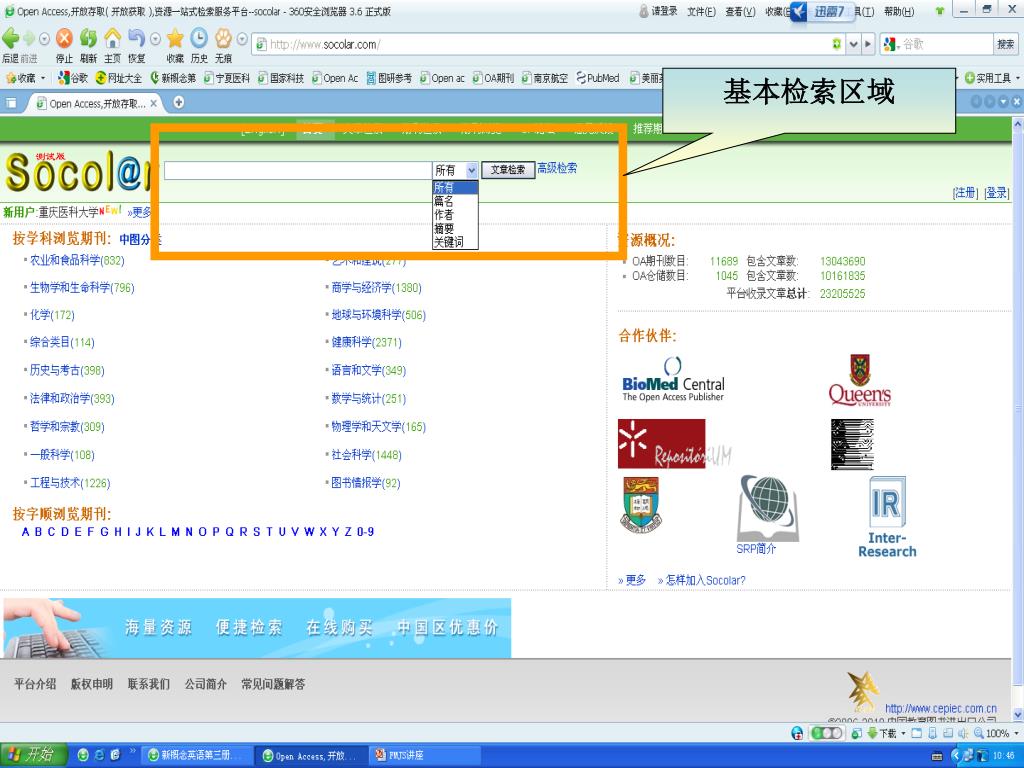1024x768 pixels.
Task: Click the paw-print traceless mode icon
Action: [223, 39]
